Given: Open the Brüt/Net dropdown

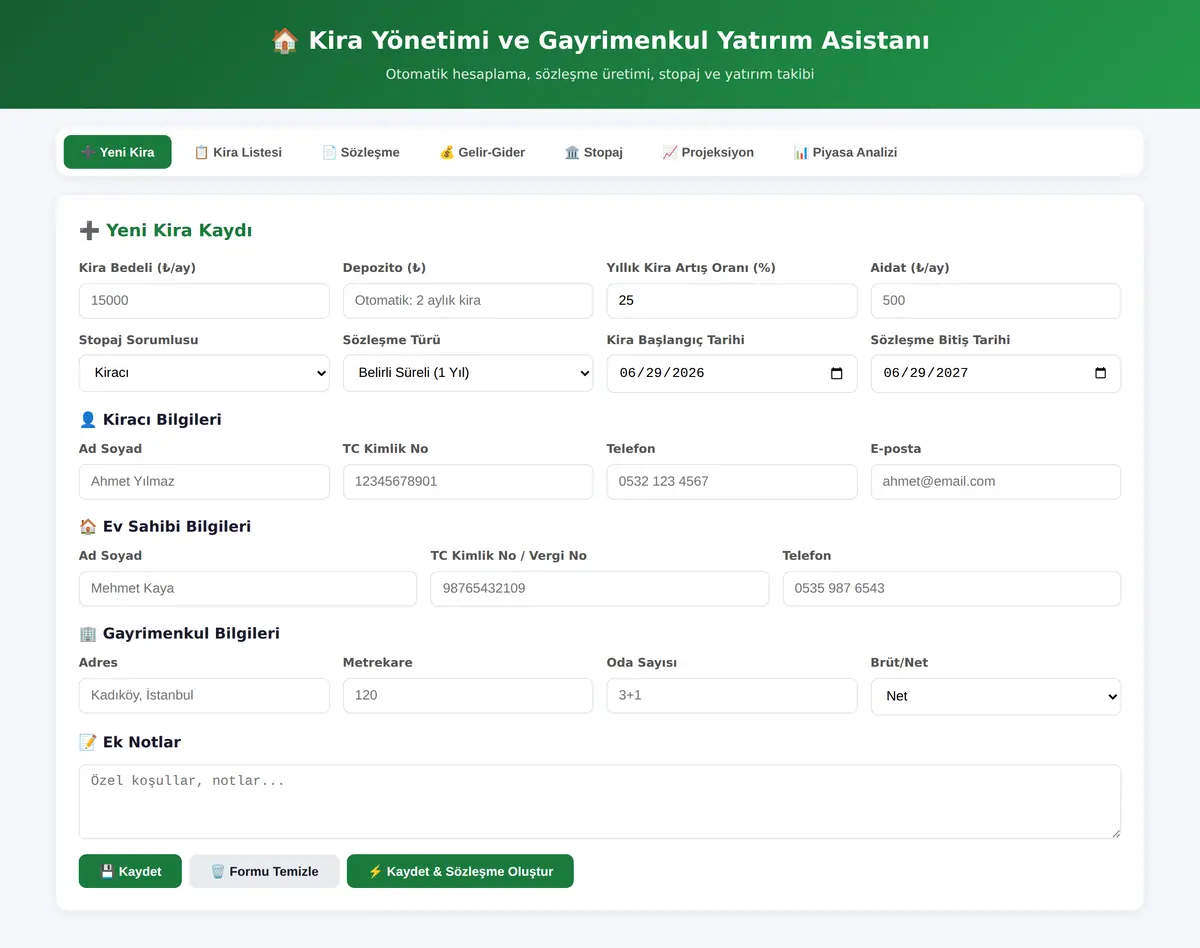Looking at the screenshot, I should tap(996, 696).
